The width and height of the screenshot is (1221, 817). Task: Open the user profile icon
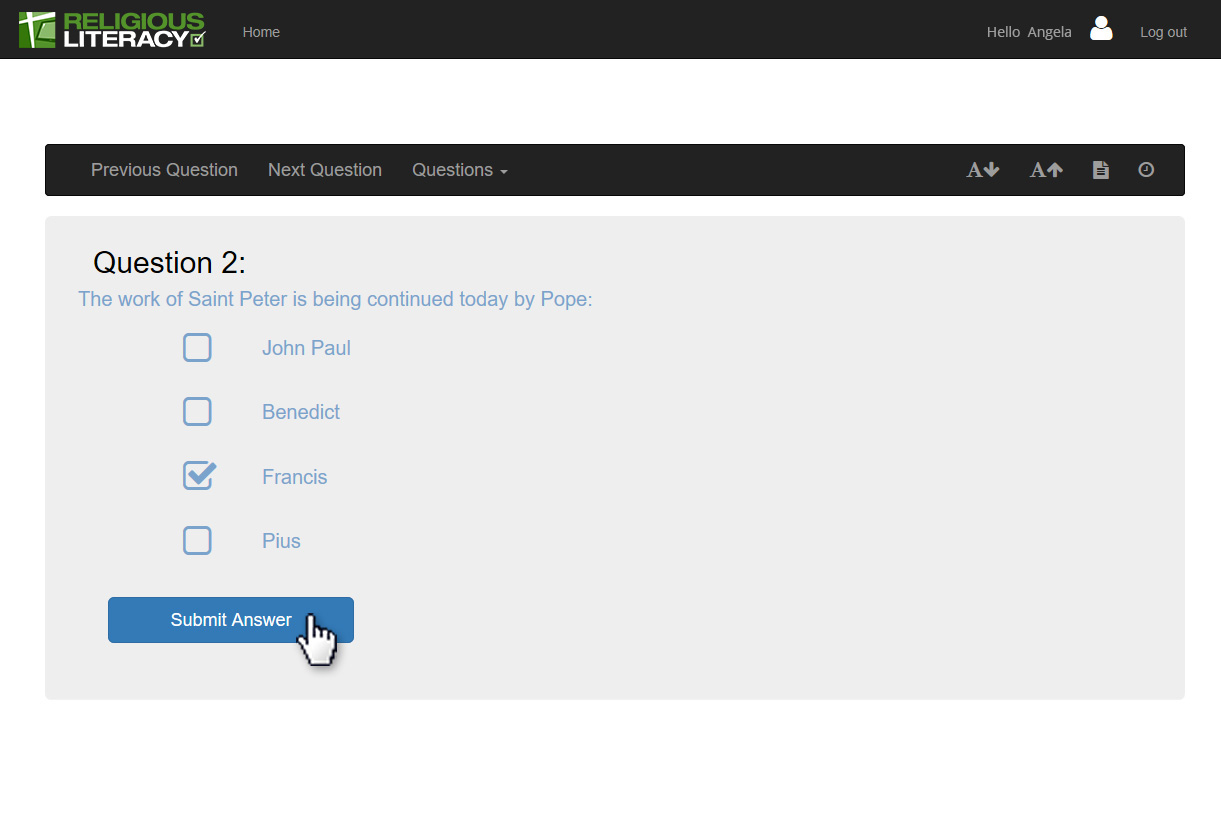point(1101,29)
